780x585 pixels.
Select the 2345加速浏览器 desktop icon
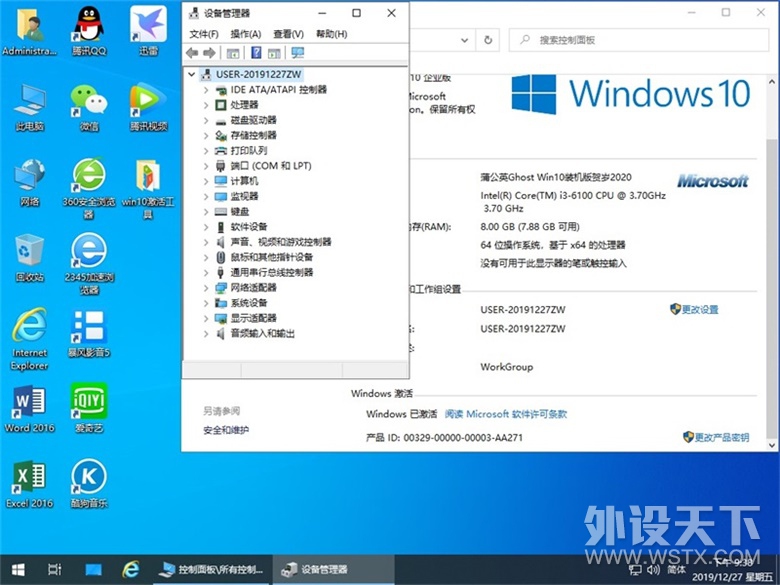[89, 264]
